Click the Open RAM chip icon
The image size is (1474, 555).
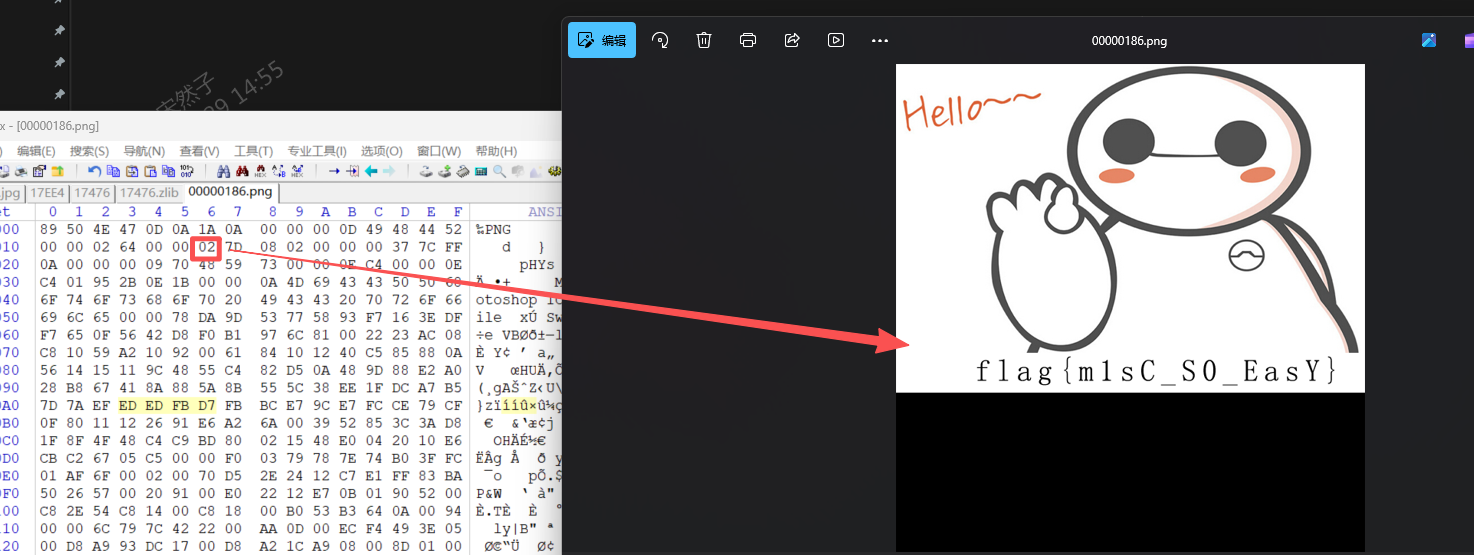(462, 171)
